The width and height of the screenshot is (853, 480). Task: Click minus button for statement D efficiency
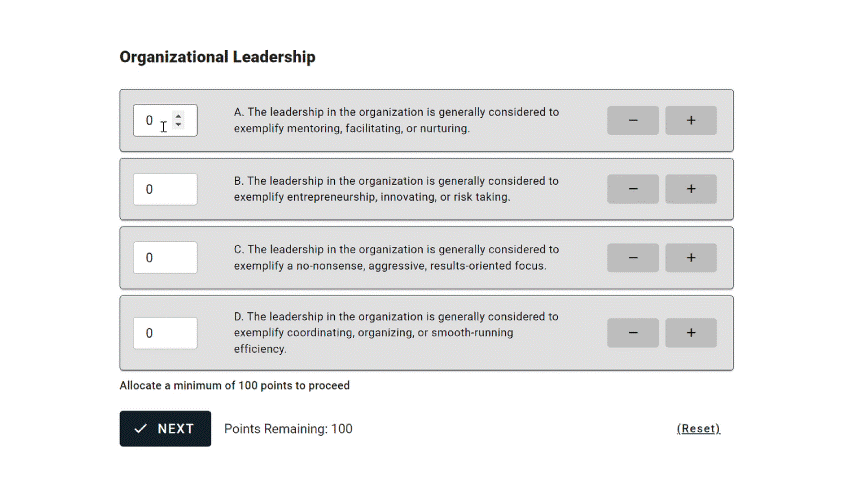(x=633, y=333)
